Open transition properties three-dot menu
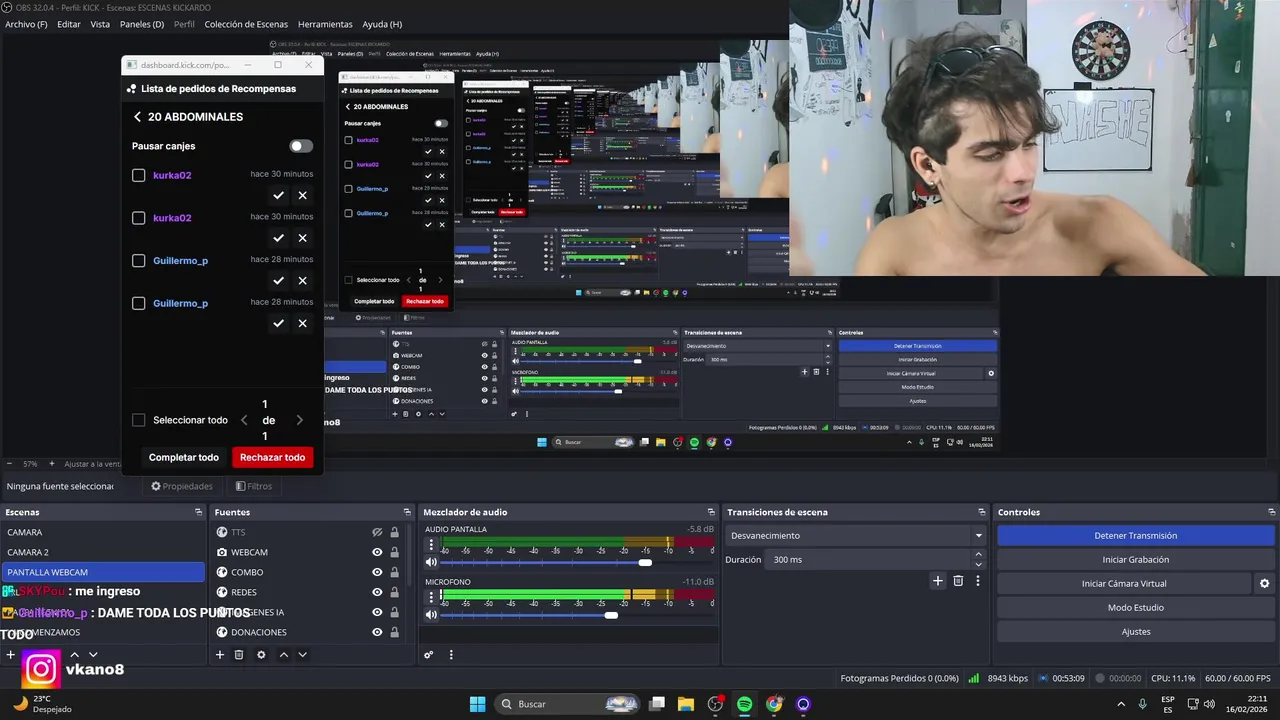 [x=978, y=581]
